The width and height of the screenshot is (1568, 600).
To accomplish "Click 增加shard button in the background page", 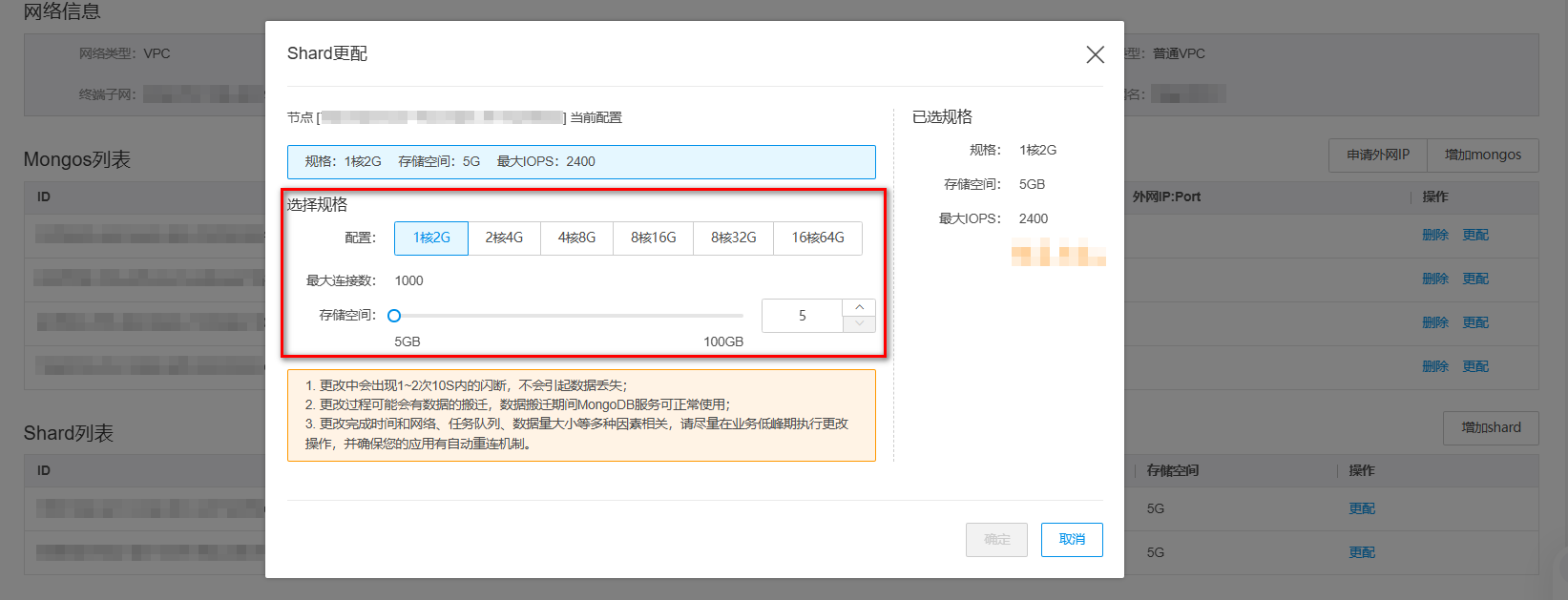I will click(1491, 427).
